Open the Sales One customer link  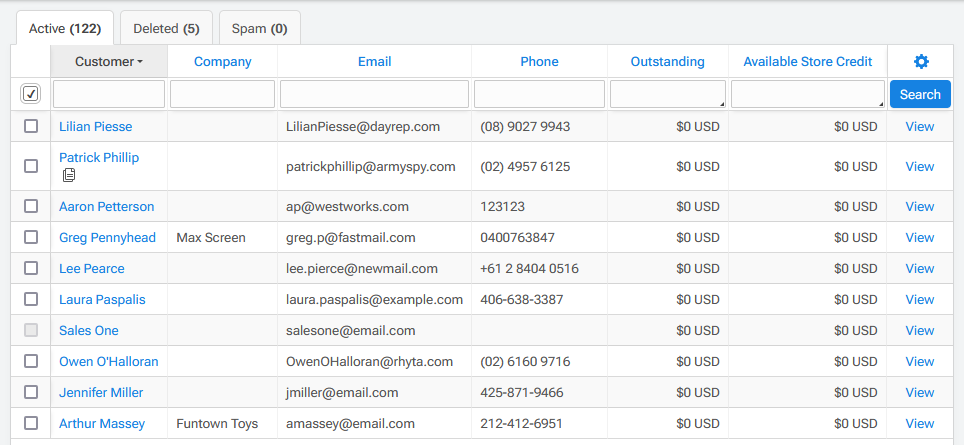click(89, 331)
